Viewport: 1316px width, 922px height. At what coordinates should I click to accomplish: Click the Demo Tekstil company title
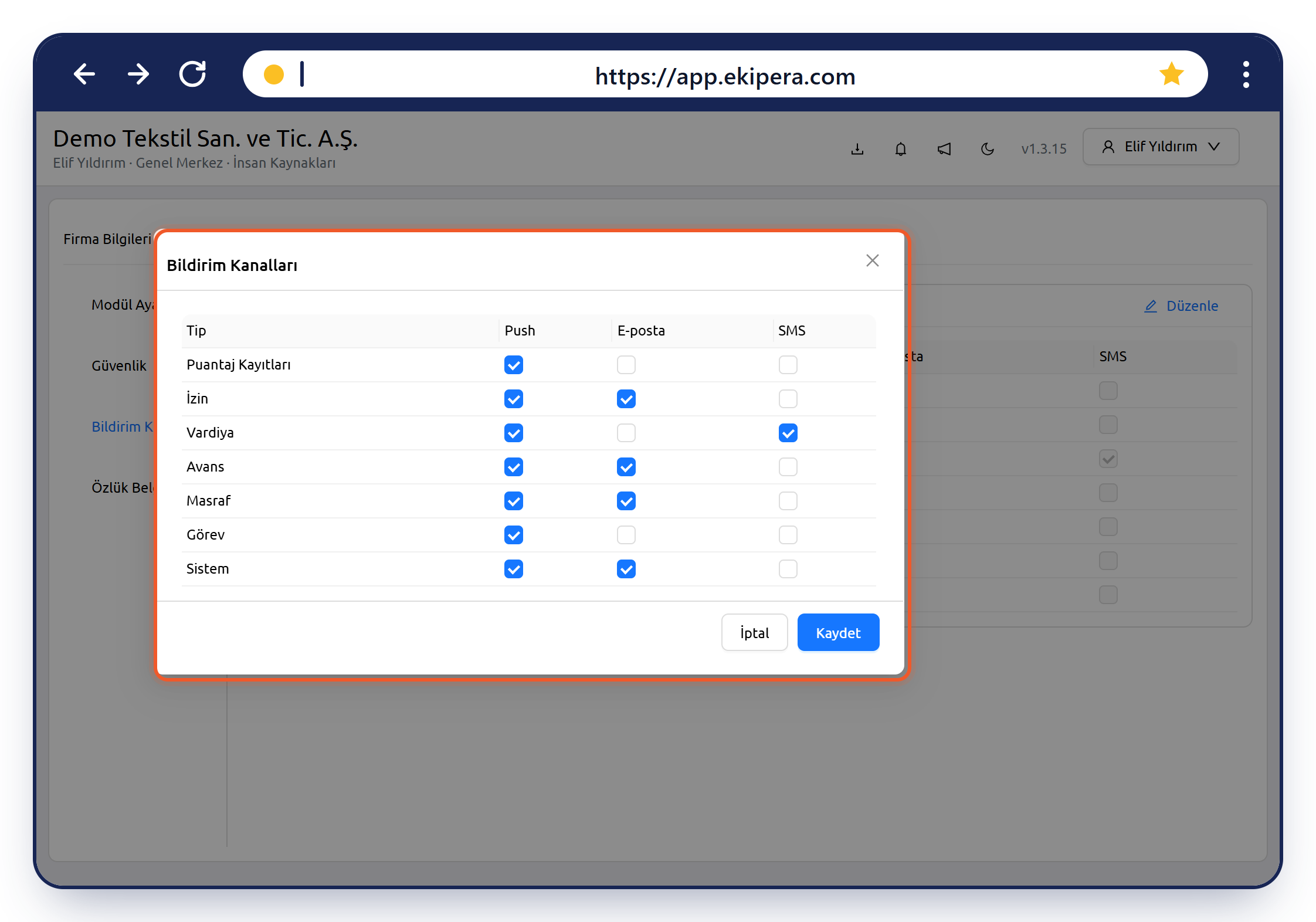[205, 139]
